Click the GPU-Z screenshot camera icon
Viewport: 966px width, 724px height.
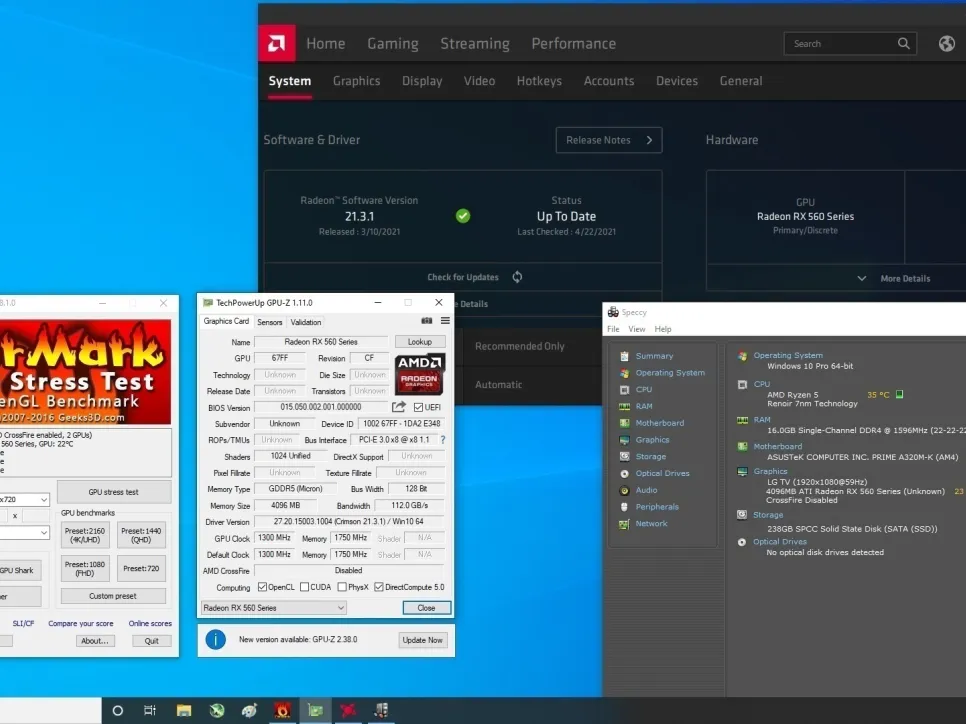coord(426,320)
